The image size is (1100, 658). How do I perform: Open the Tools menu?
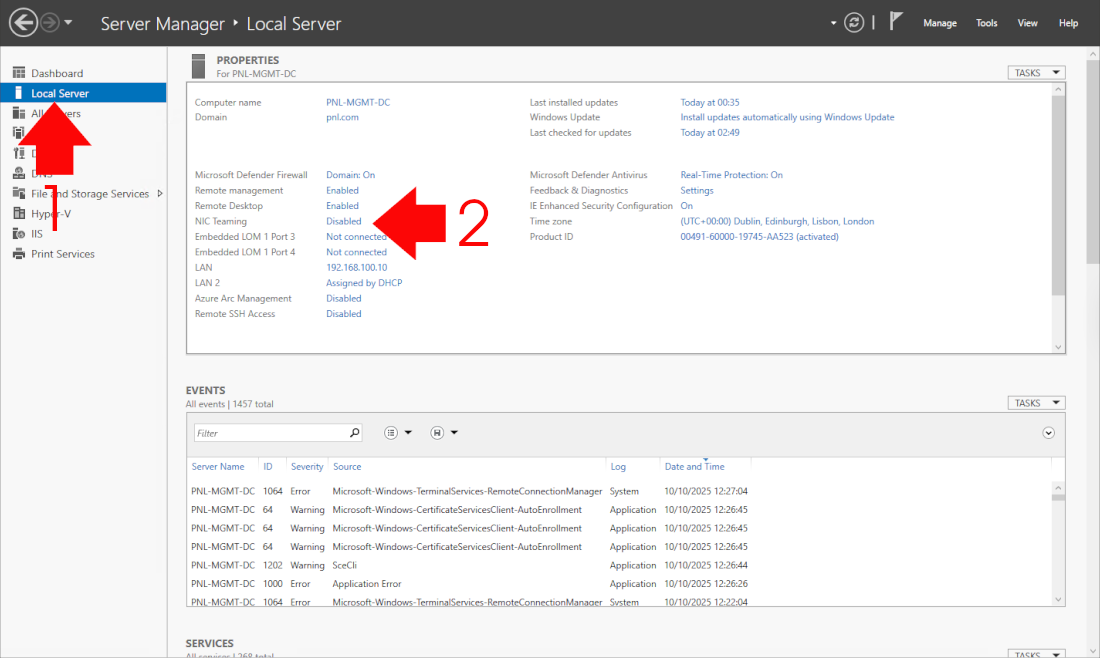coord(986,23)
